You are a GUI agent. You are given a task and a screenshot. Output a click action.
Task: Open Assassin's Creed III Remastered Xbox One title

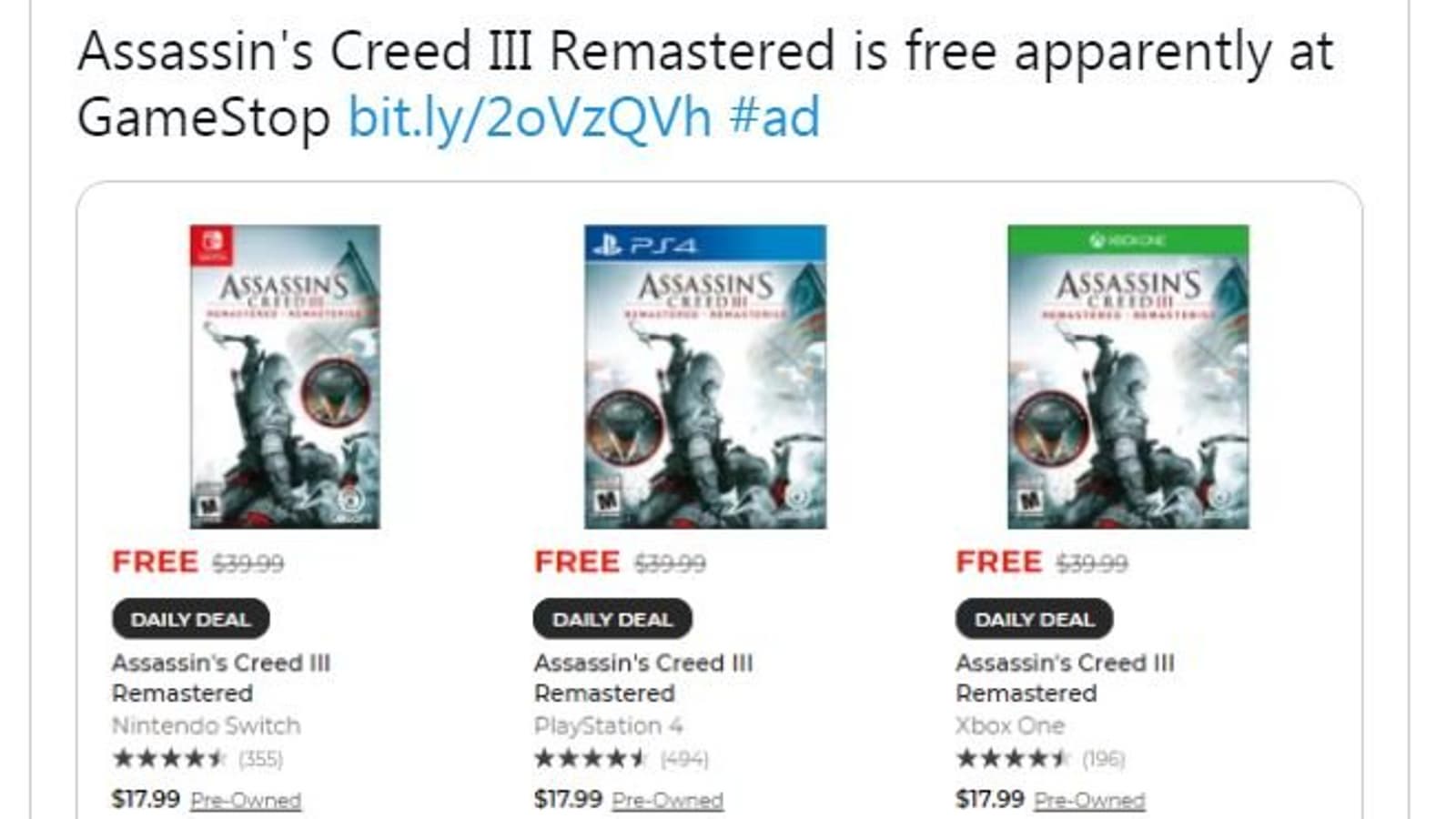[x=1065, y=678]
